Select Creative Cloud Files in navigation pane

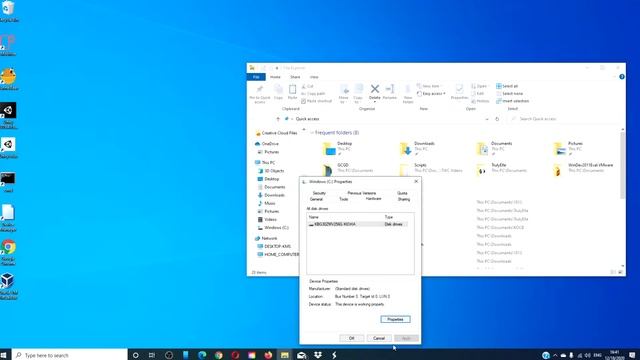click(276, 133)
